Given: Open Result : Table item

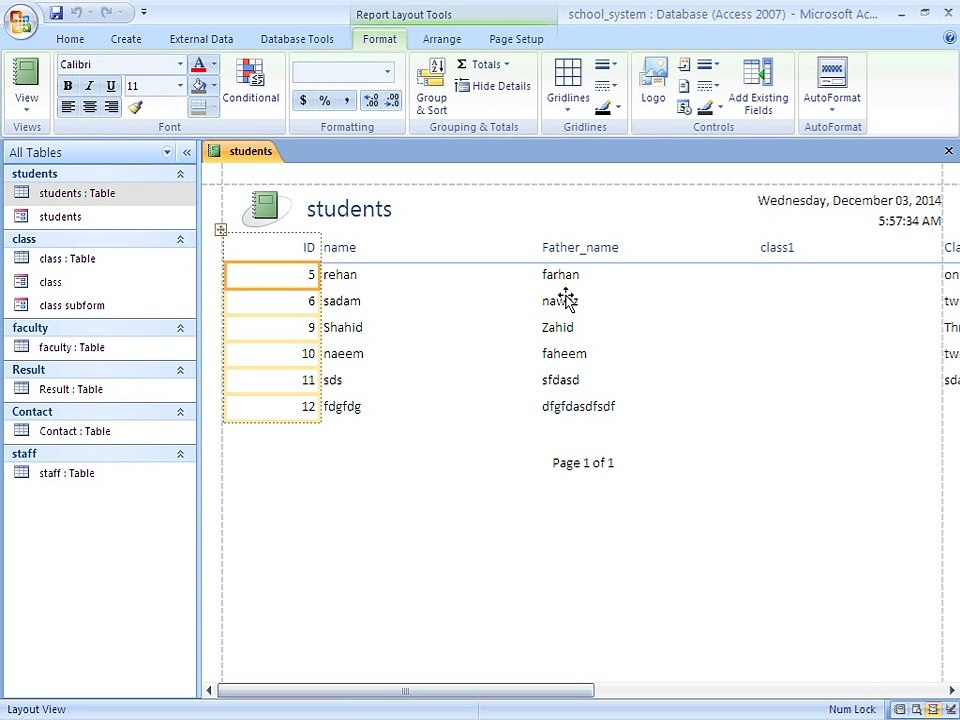Looking at the screenshot, I should point(100,389).
